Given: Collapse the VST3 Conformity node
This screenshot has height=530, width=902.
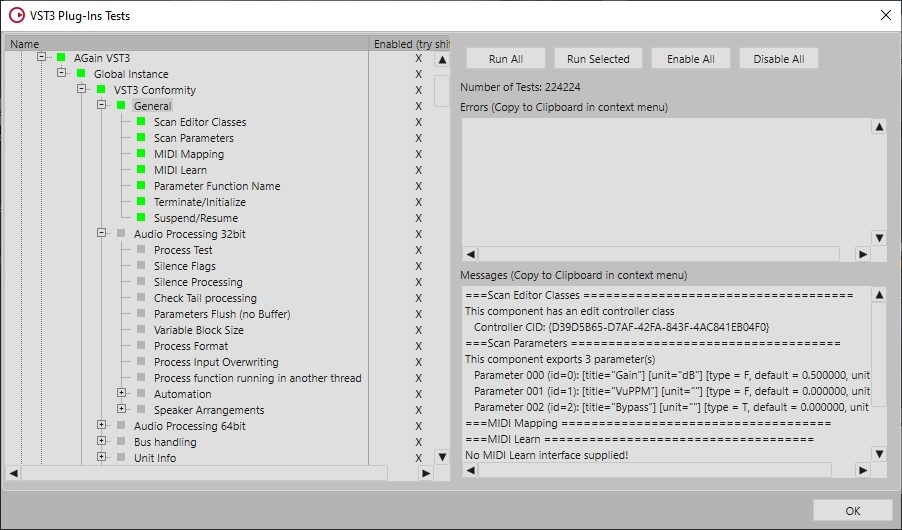Looking at the screenshot, I should coord(82,89).
